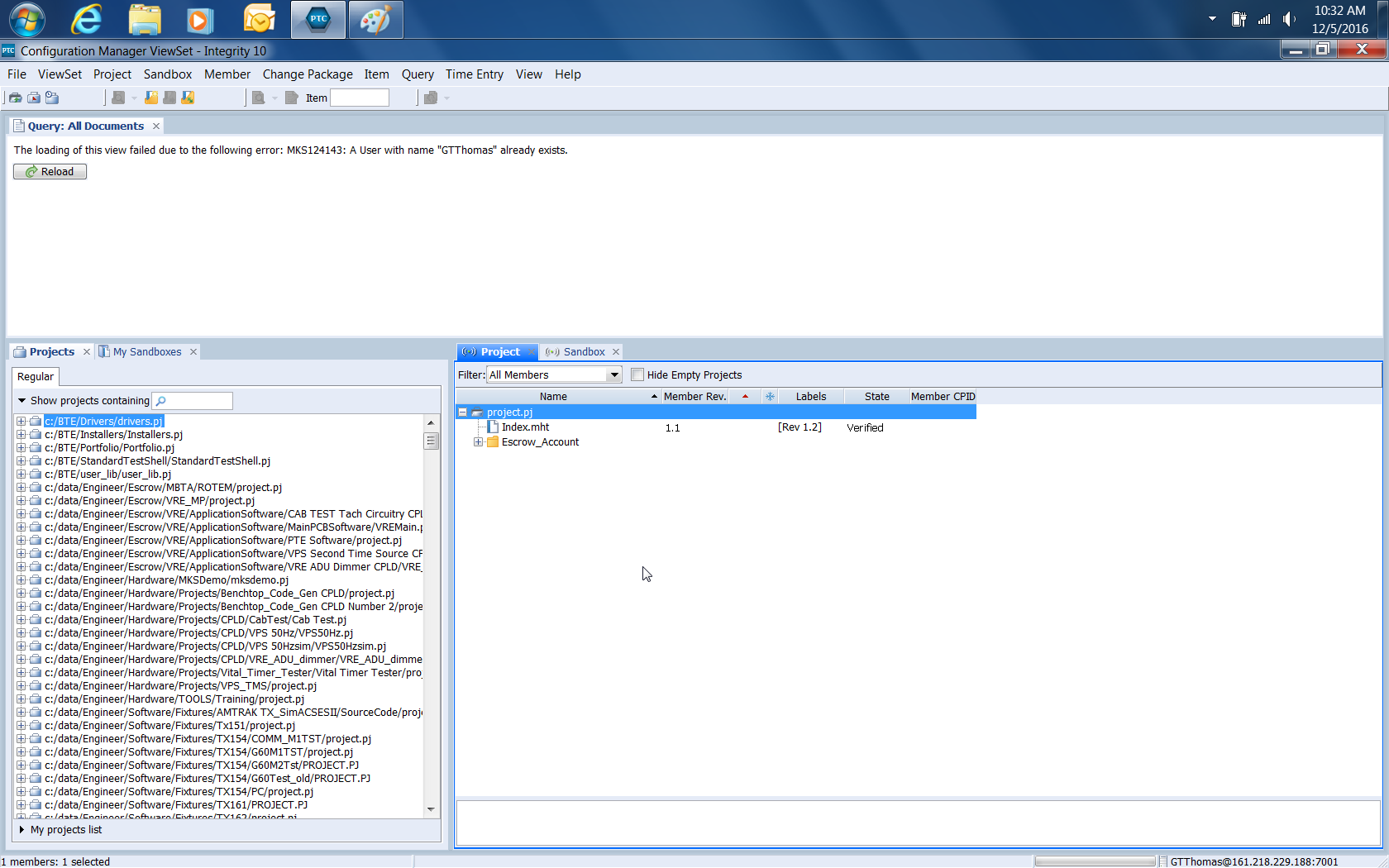Select c:/BTE/user_lib/user_lib.pj project
Viewport: 1389px width, 868px height.
[x=108, y=474]
